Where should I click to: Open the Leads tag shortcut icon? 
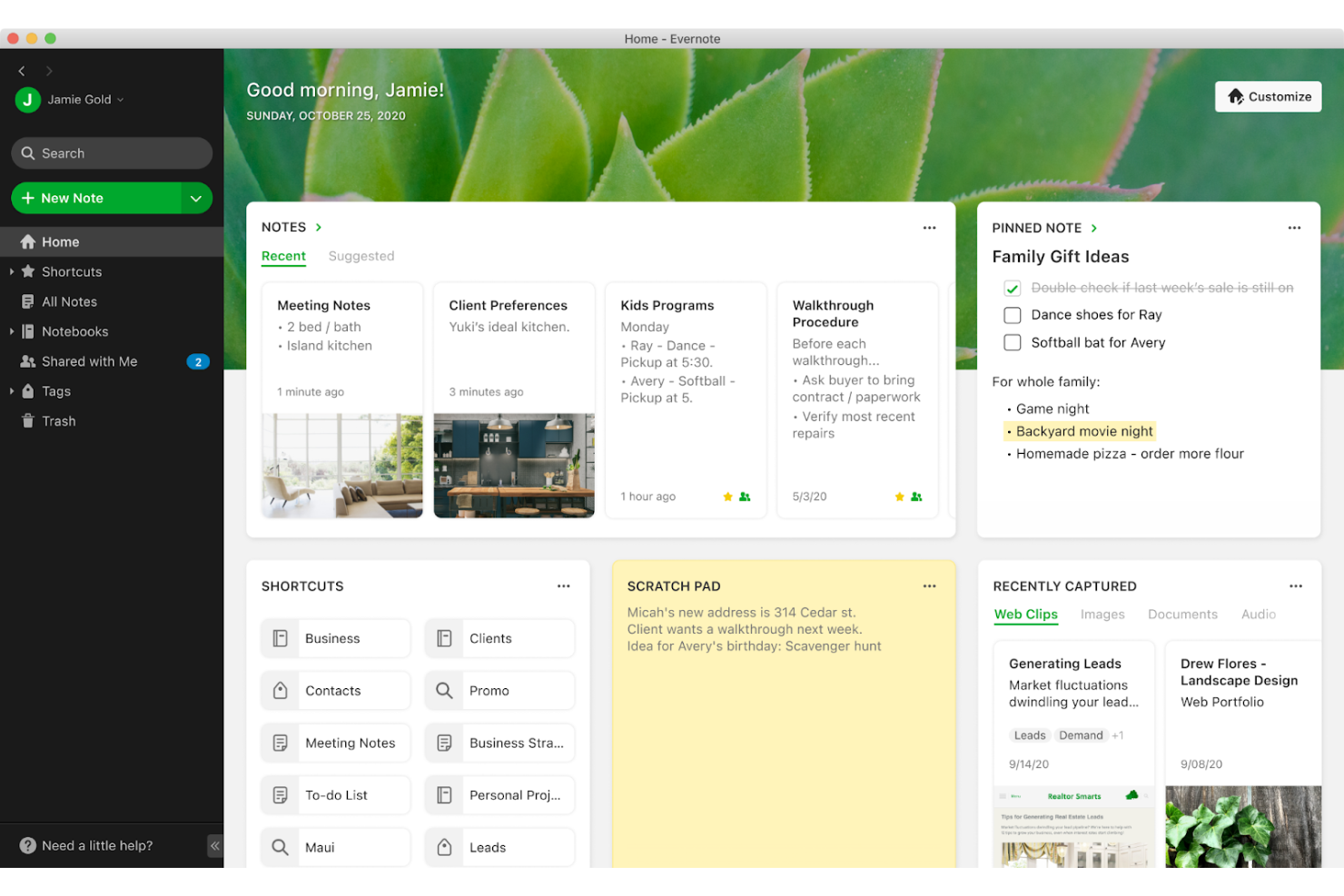coord(444,848)
